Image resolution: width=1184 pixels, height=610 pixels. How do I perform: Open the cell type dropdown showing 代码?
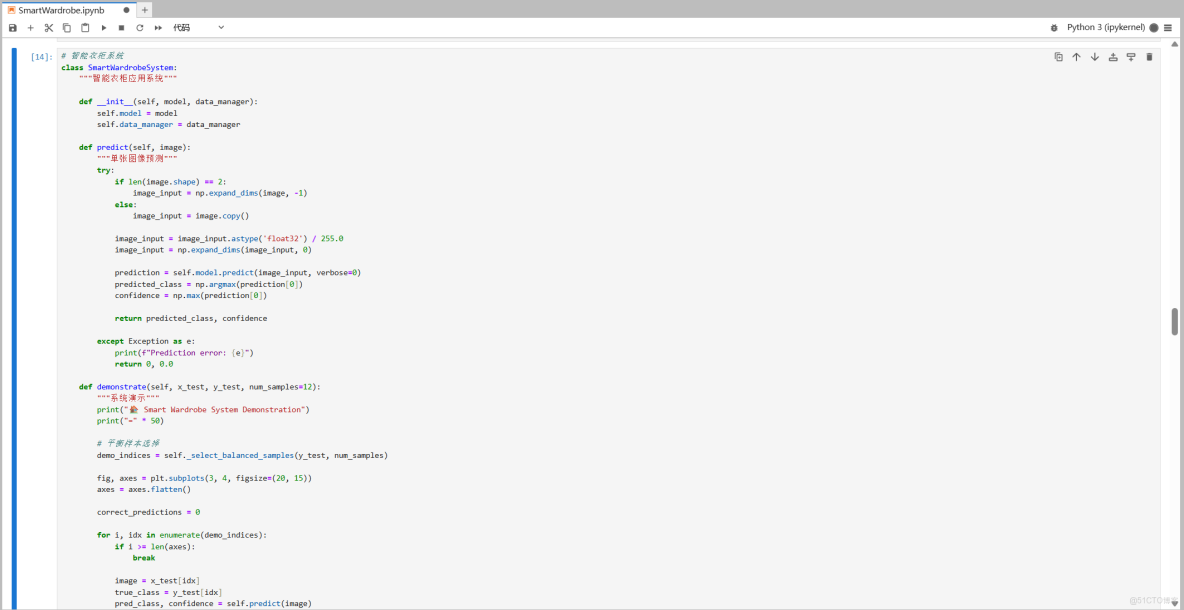tap(200, 27)
